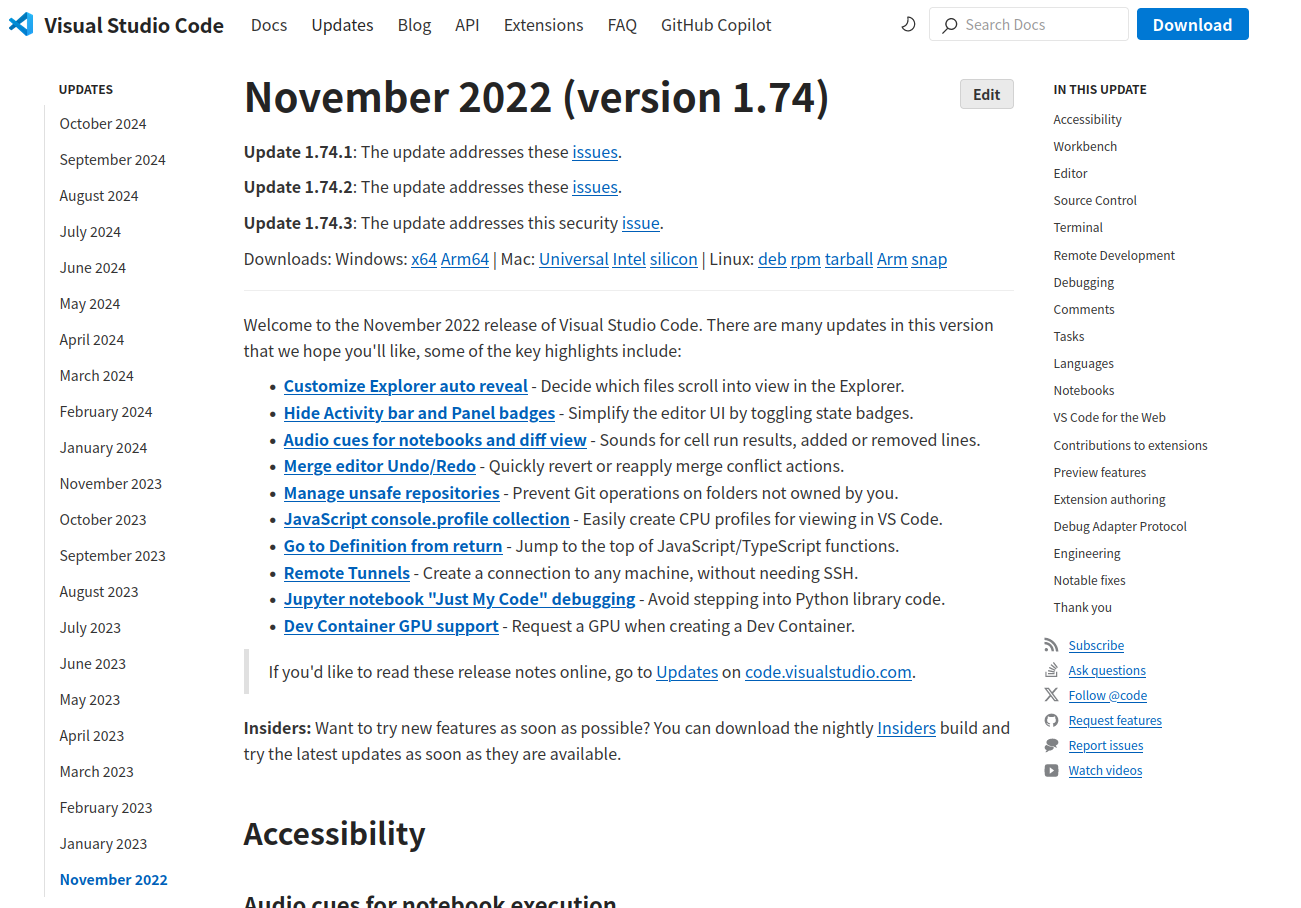
Task: Open the Subscribe link
Action: click(x=1096, y=645)
